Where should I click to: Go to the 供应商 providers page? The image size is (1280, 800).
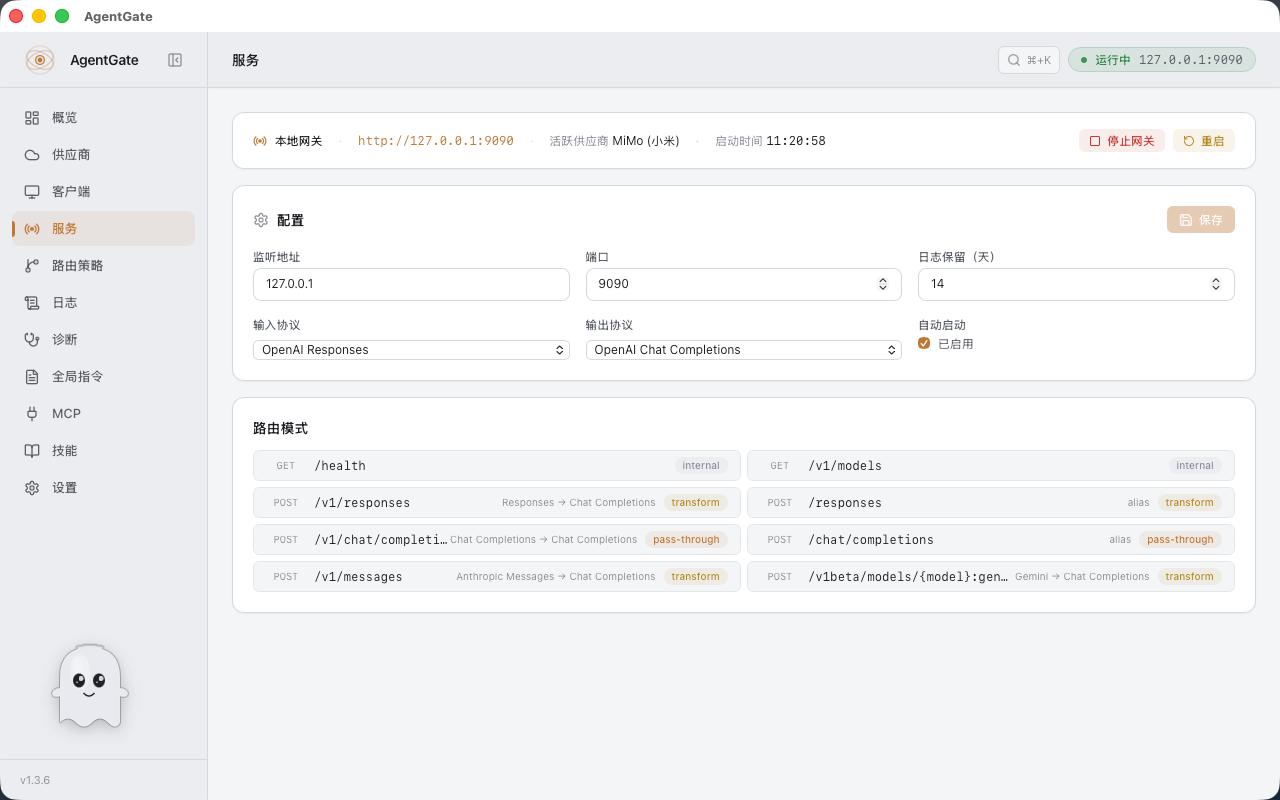103,155
